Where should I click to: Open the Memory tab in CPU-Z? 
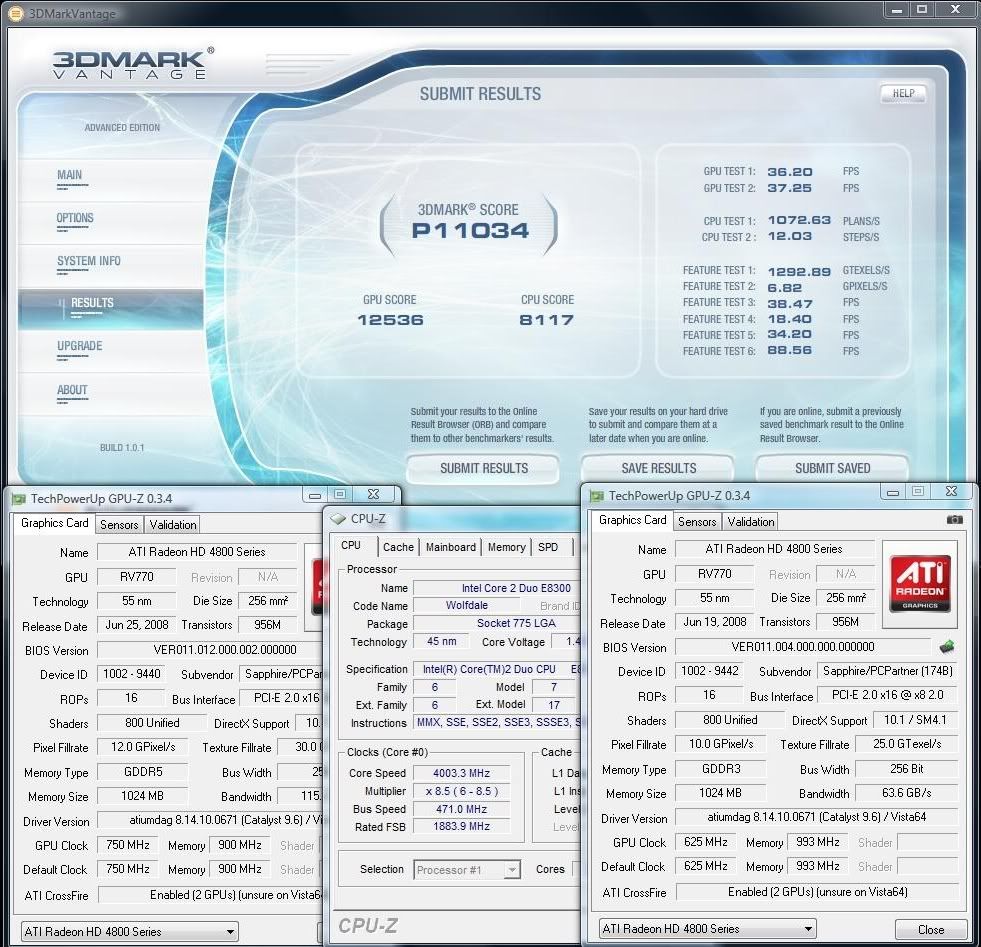pos(506,547)
